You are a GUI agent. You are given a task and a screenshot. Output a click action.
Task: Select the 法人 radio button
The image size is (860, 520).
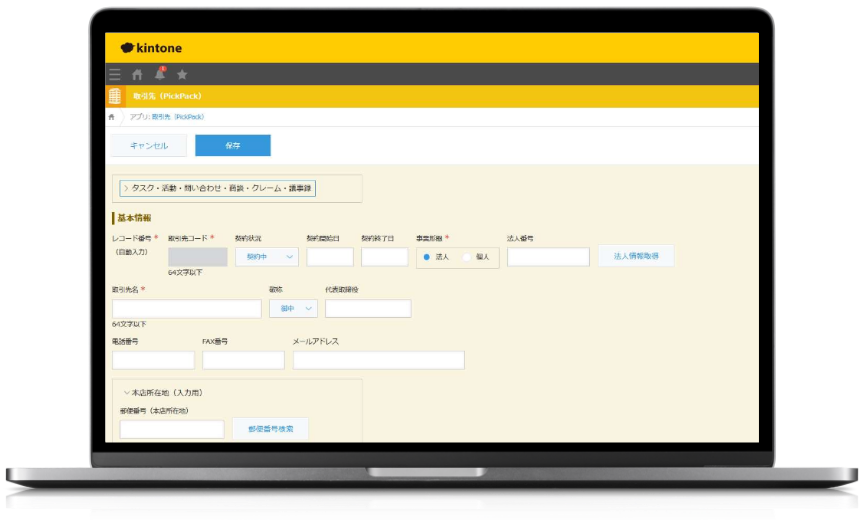coord(427,257)
